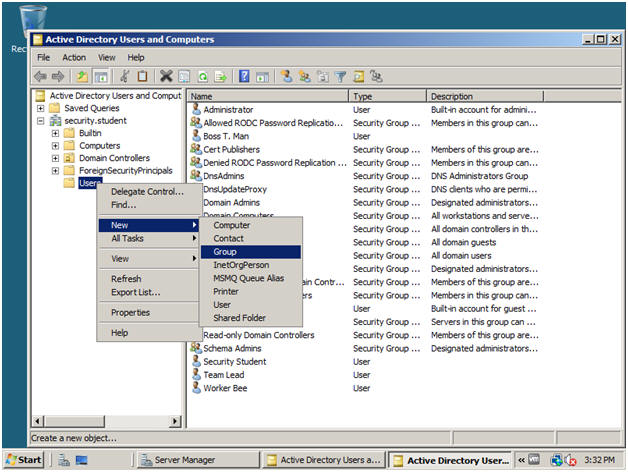The width and height of the screenshot is (628, 472).
Task: Click the Back arrow toolbar icon
Action: pyautogui.click(x=40, y=76)
